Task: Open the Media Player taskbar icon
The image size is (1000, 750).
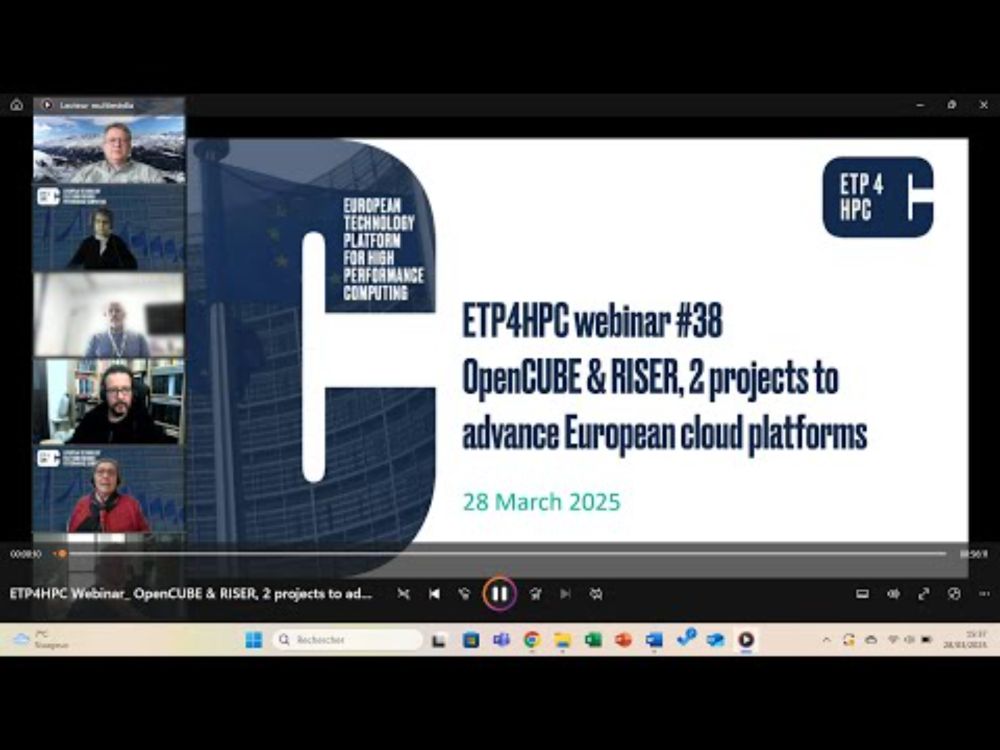Action: 746,640
